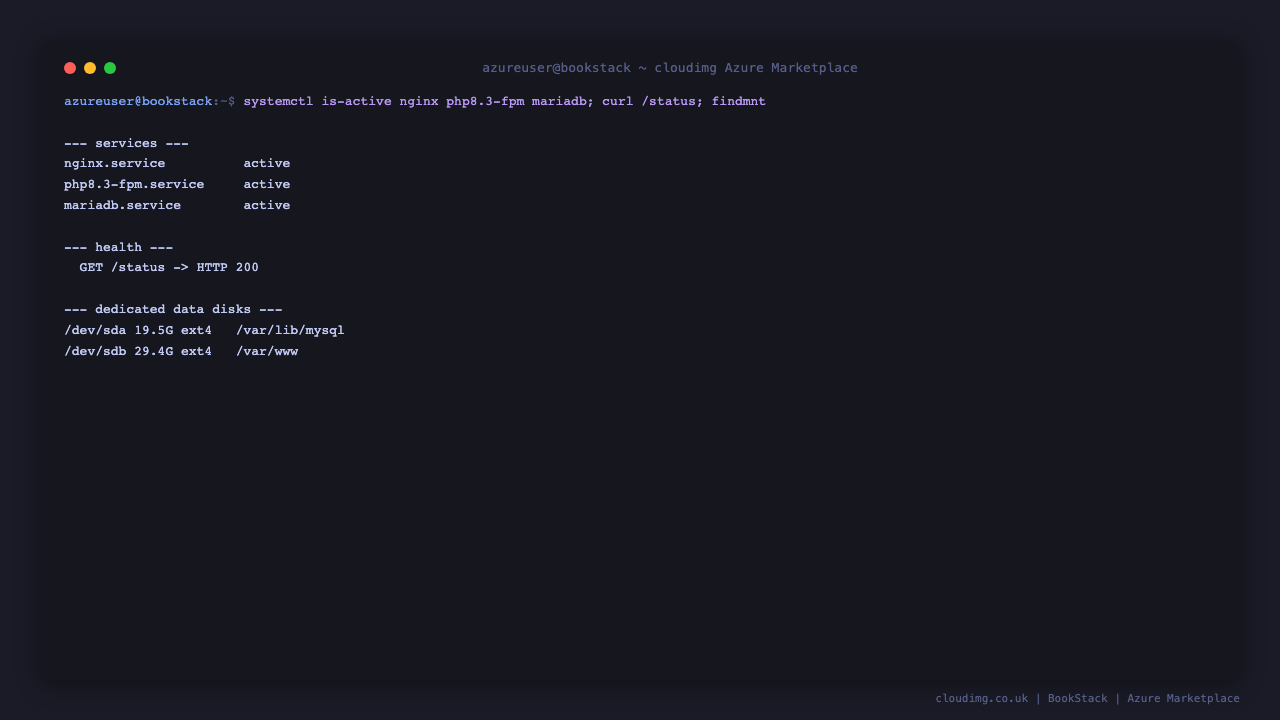Click the 'azureuser@bookstack' prompt text
Viewport: 1280px width, 720px height.
138,102
